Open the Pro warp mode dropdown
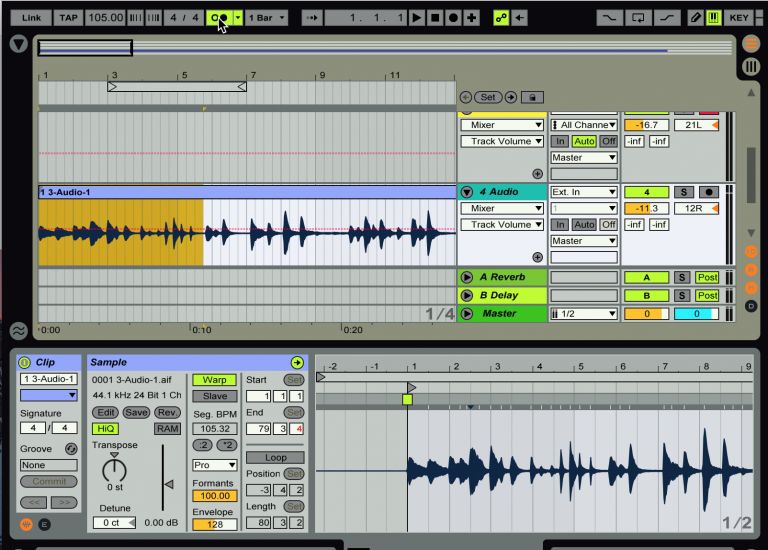This screenshot has height=550, width=768. 215,465
